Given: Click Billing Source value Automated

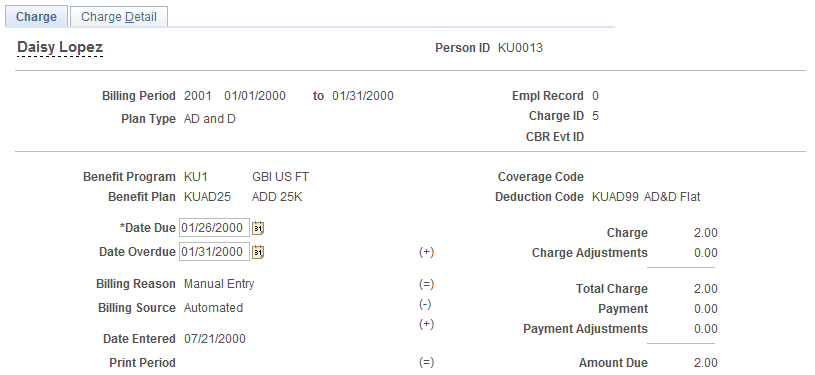Looking at the screenshot, I should (x=213, y=308).
